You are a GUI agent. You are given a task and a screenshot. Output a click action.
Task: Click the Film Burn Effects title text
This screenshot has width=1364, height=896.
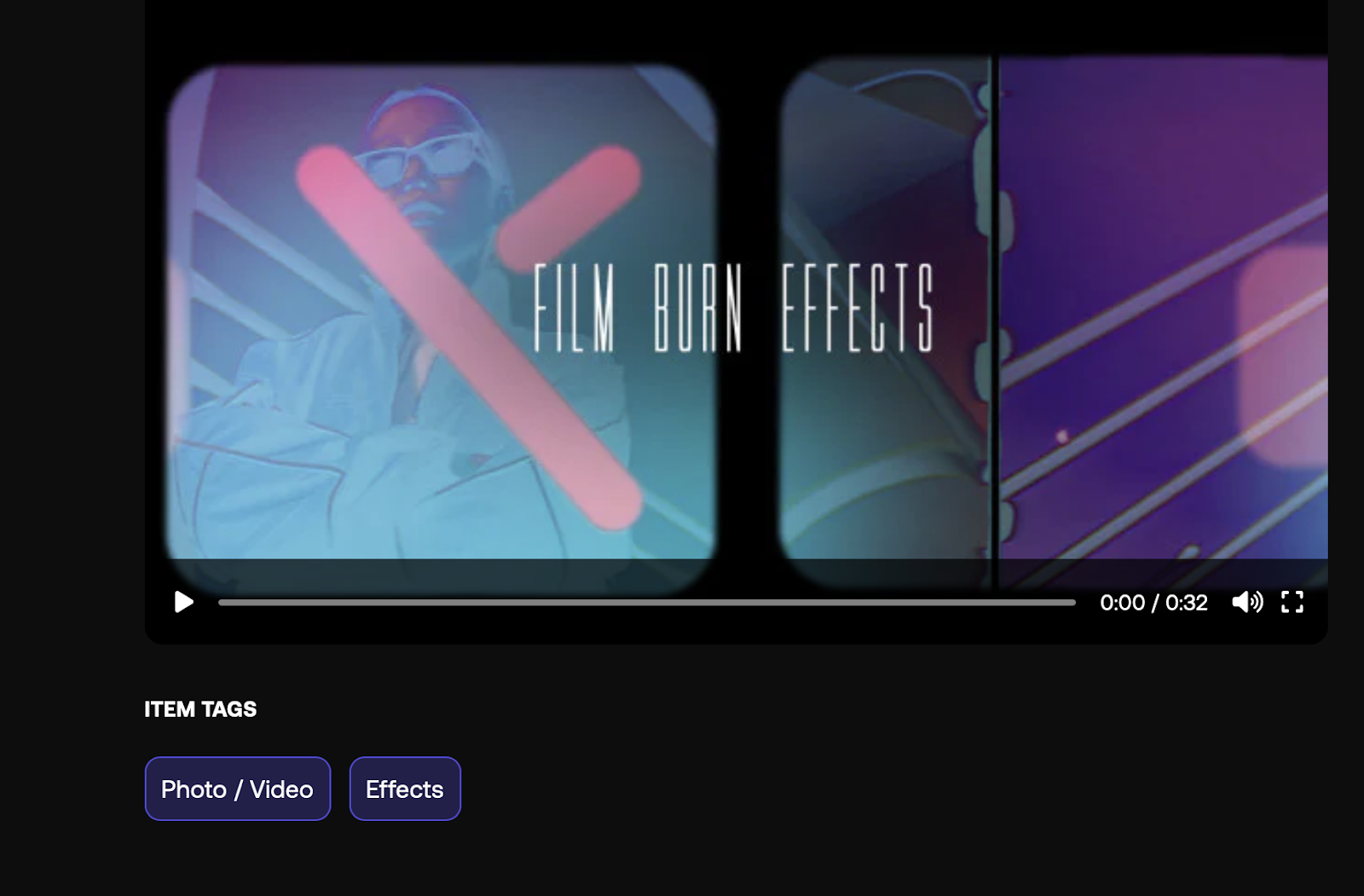pyautogui.click(x=734, y=308)
